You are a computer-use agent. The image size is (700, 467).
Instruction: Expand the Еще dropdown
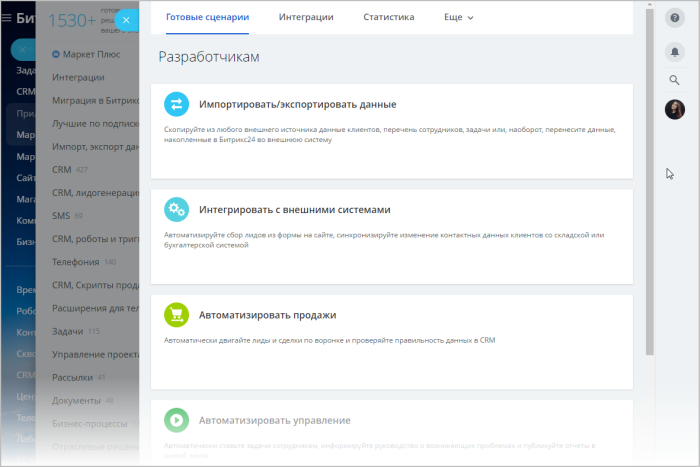(458, 17)
